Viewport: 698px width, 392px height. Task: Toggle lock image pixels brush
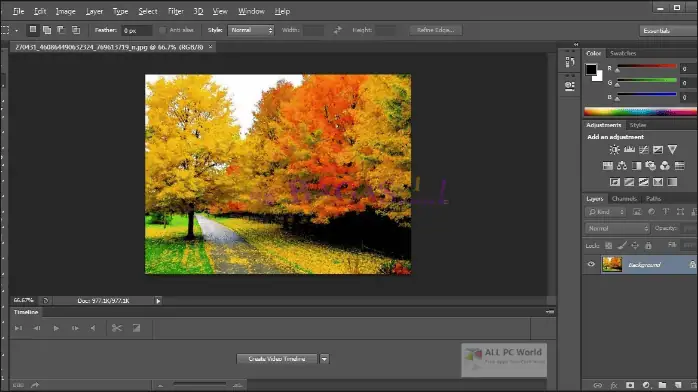tap(622, 246)
